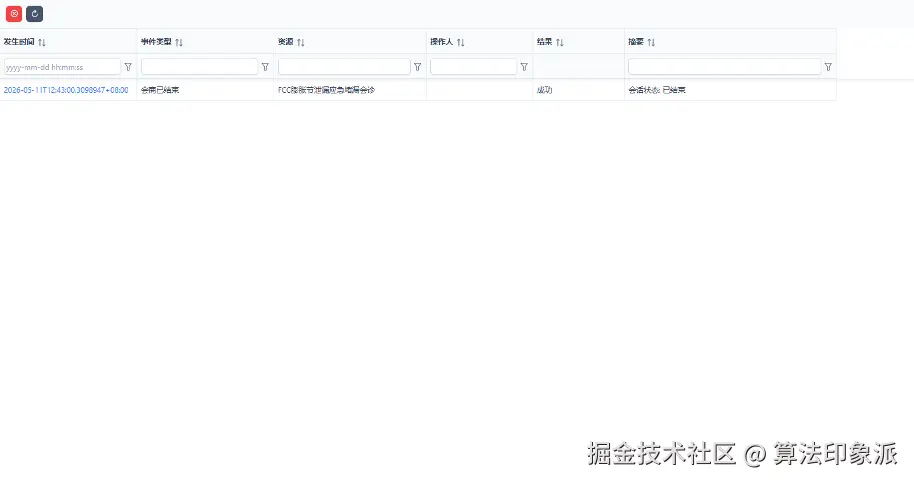The height and width of the screenshot is (484, 914).
Task: Select the 事件类型 cell in the data row
Action: [x=205, y=90]
